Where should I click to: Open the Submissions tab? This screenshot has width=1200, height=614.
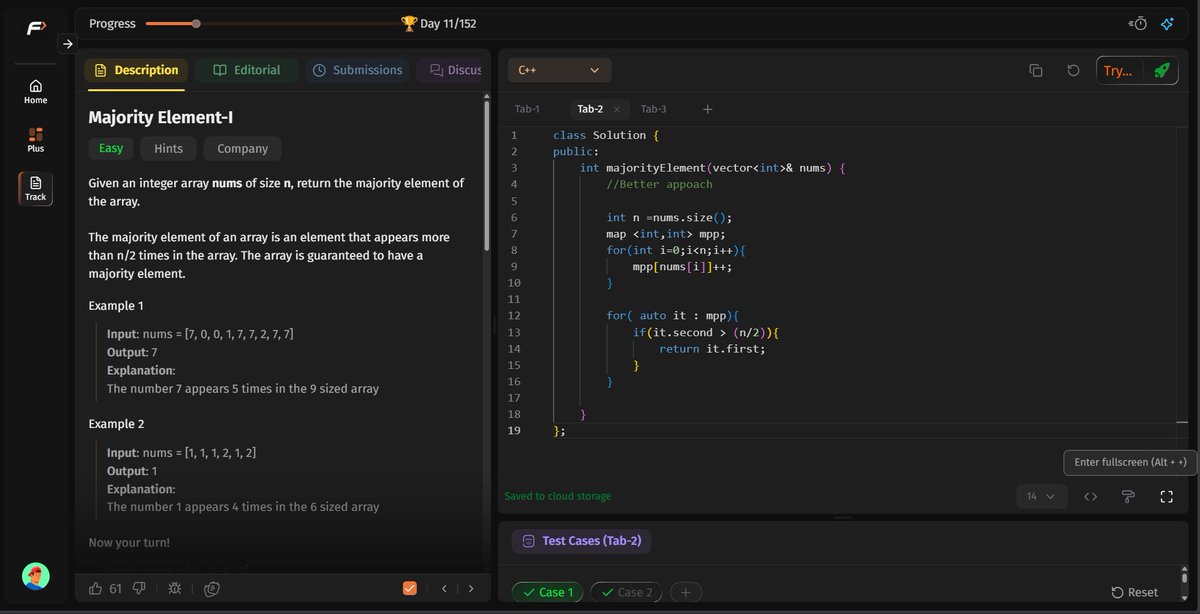click(x=357, y=70)
